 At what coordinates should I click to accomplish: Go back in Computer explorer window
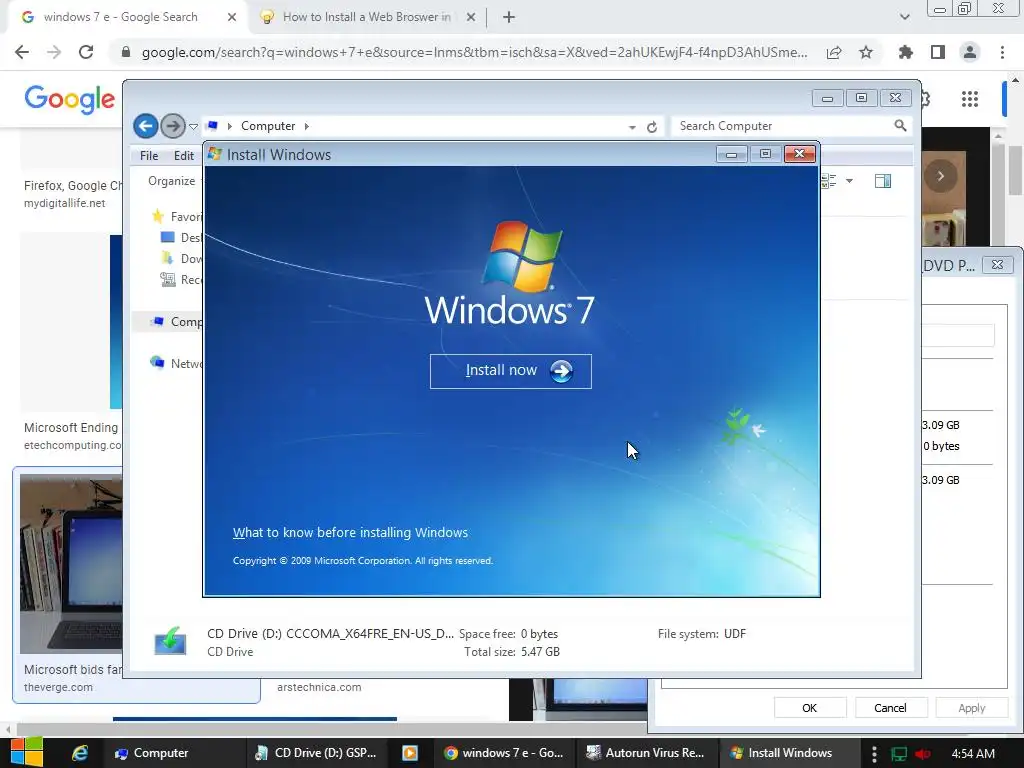146,126
